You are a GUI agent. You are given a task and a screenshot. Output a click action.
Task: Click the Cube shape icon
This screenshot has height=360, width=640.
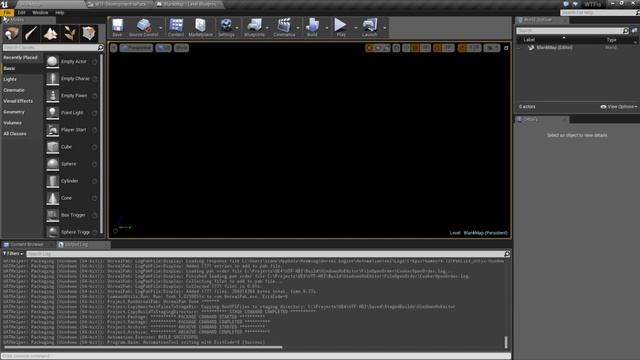pyautogui.click(x=52, y=147)
